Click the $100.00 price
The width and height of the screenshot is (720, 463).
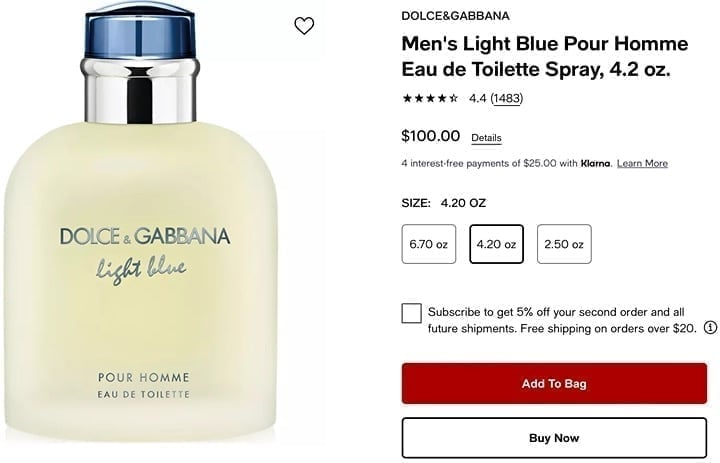click(431, 136)
